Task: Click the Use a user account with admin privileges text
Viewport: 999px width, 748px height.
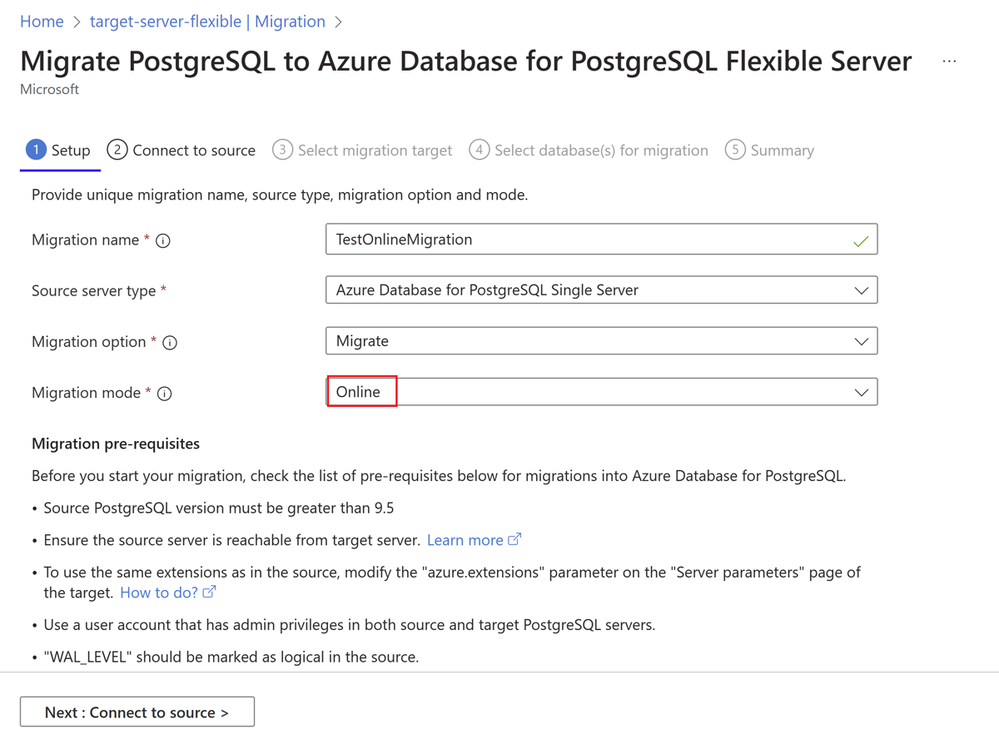Action: [x=349, y=625]
